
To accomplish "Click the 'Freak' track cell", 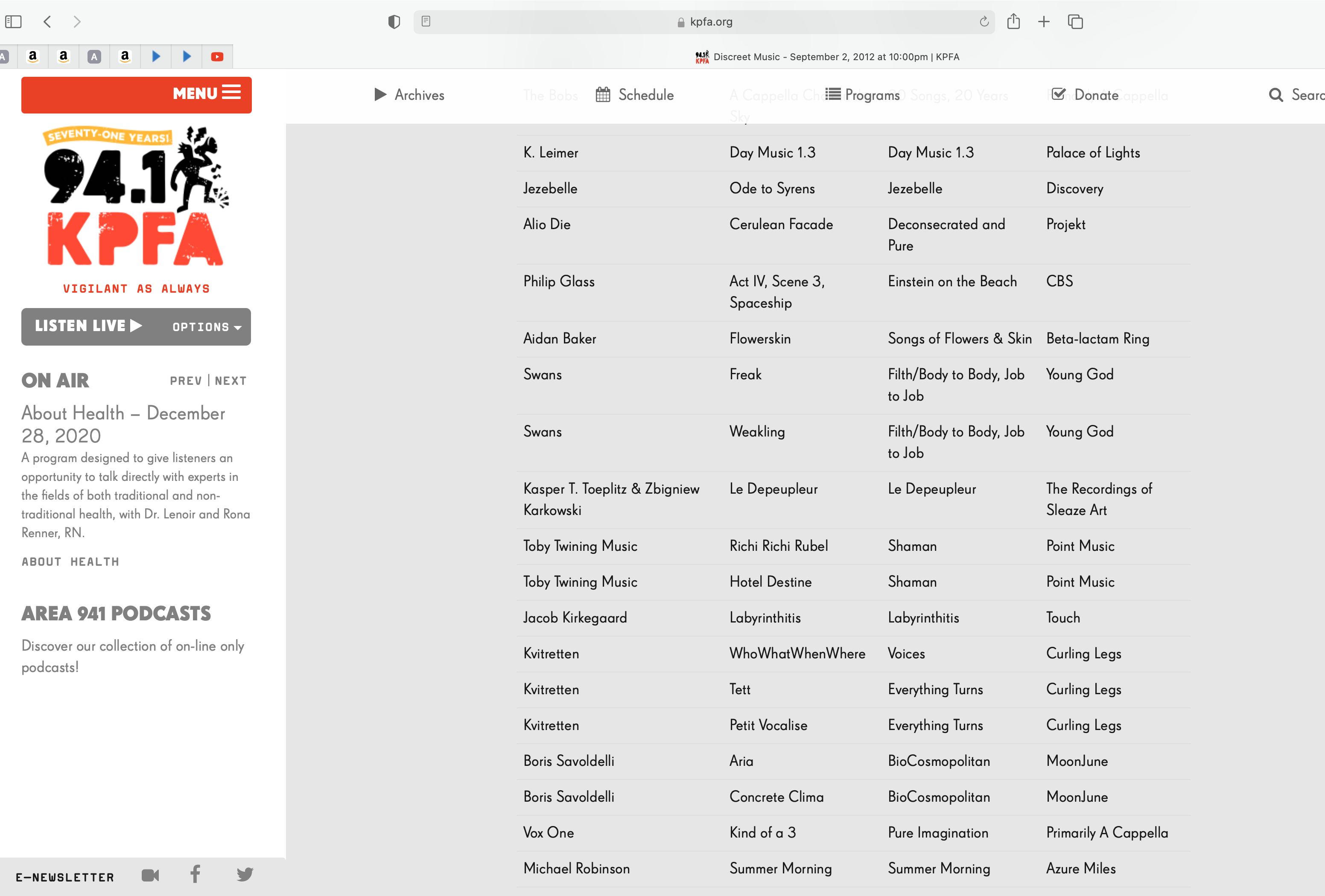I will point(745,375).
